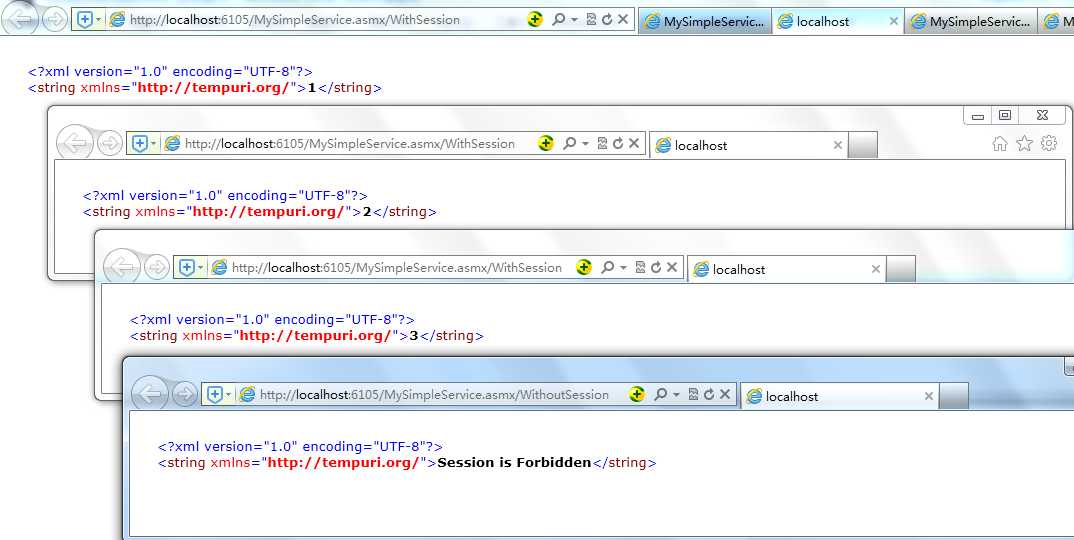Close localhost tab in WithoutSession window

929,396
